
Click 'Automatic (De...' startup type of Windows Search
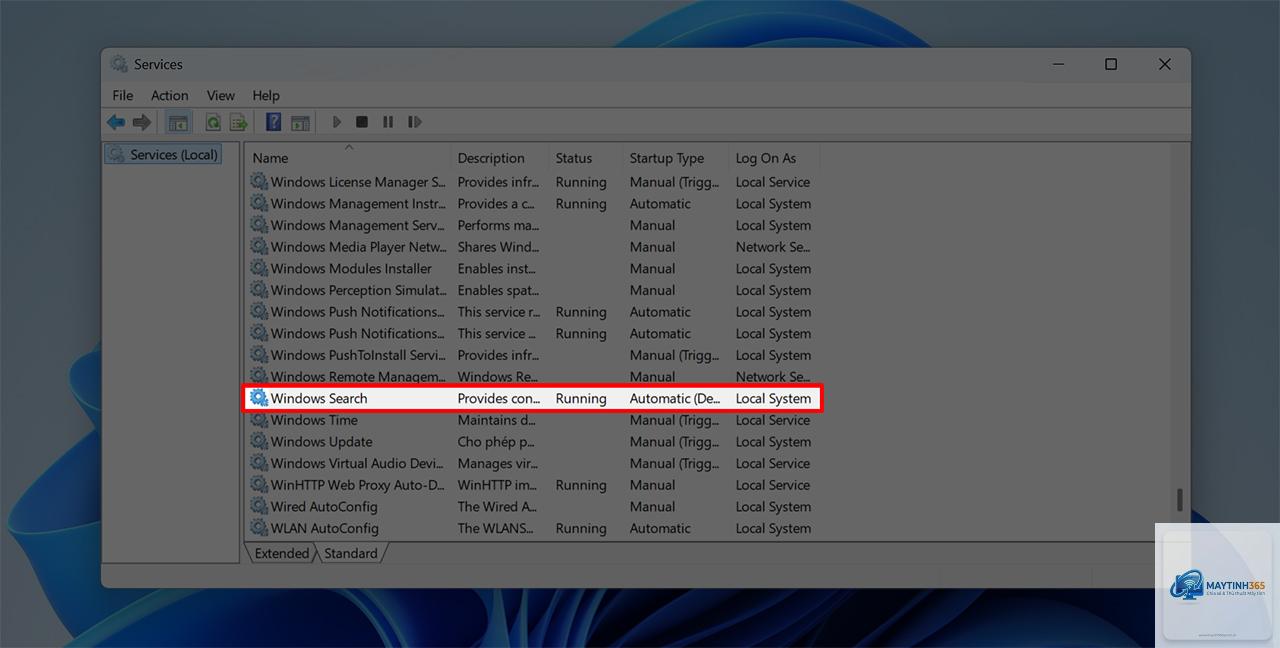coord(675,398)
